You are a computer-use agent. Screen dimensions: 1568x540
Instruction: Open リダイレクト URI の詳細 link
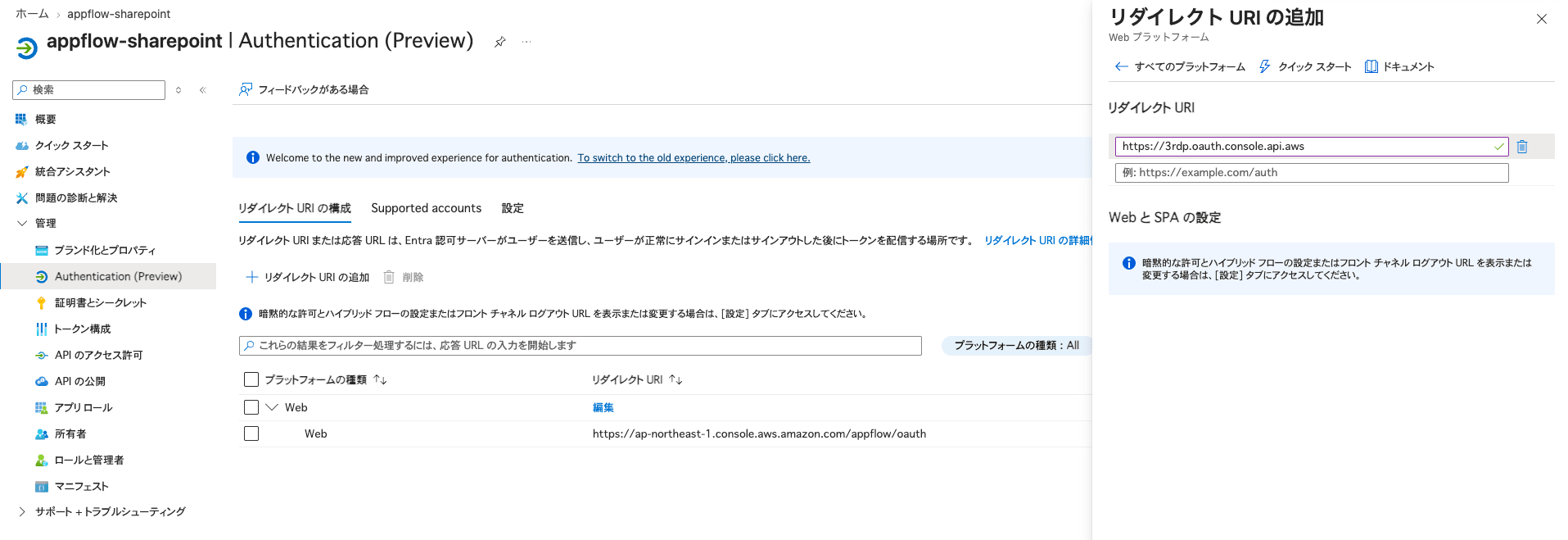point(1037,240)
